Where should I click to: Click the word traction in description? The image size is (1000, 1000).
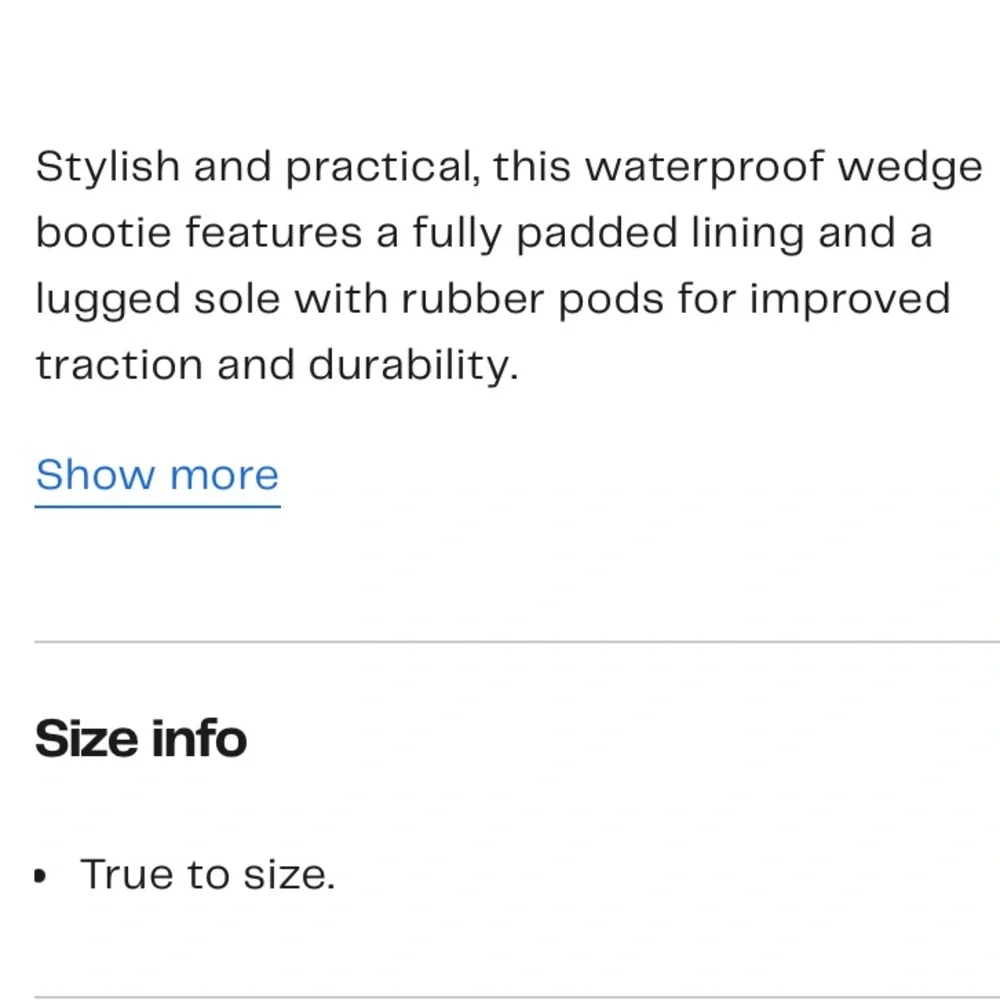pos(119,365)
